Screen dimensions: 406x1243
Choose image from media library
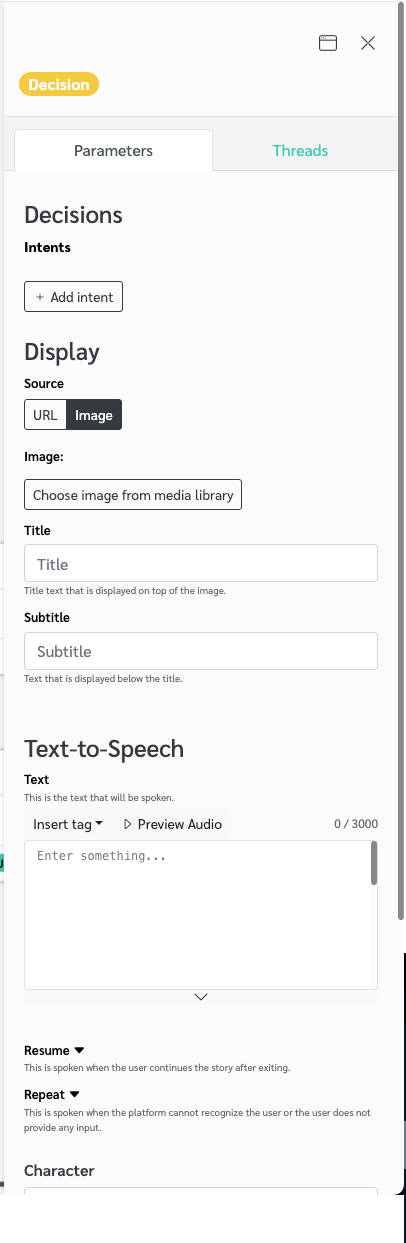coord(133,495)
